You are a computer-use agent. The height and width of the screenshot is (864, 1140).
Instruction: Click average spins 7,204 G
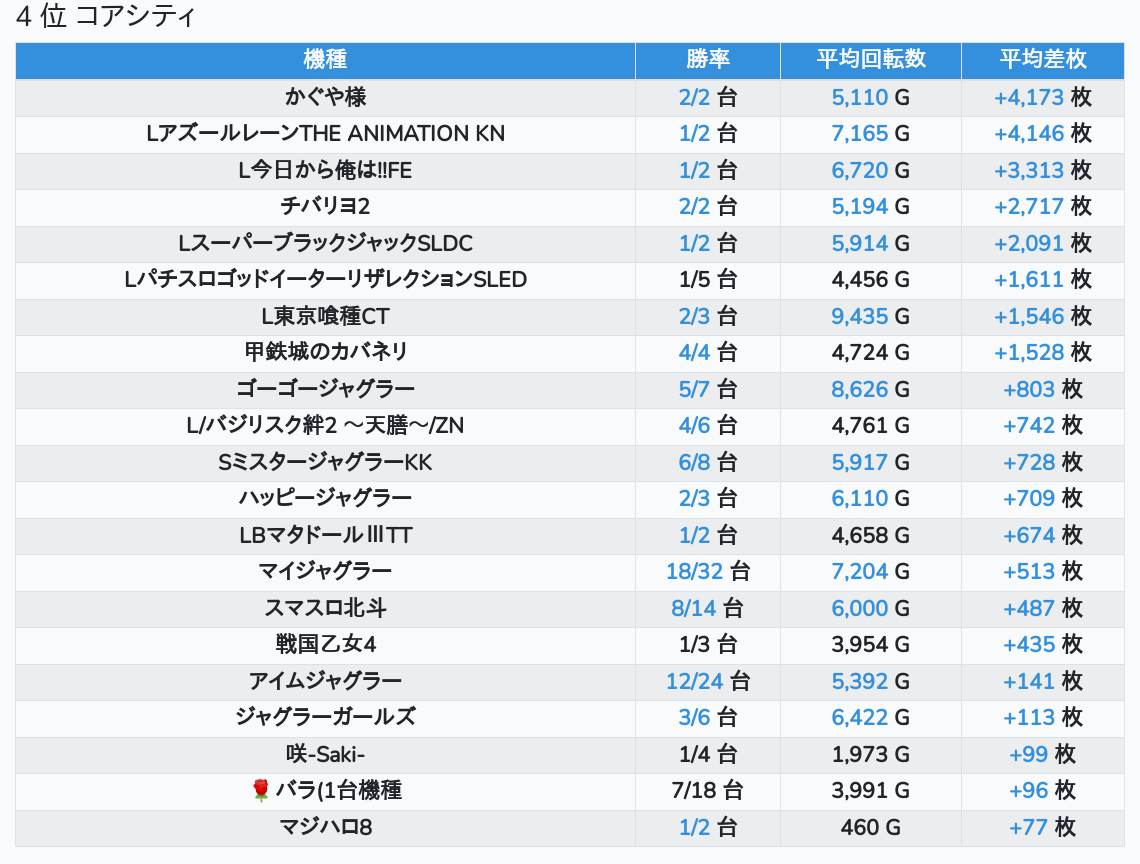(x=870, y=572)
